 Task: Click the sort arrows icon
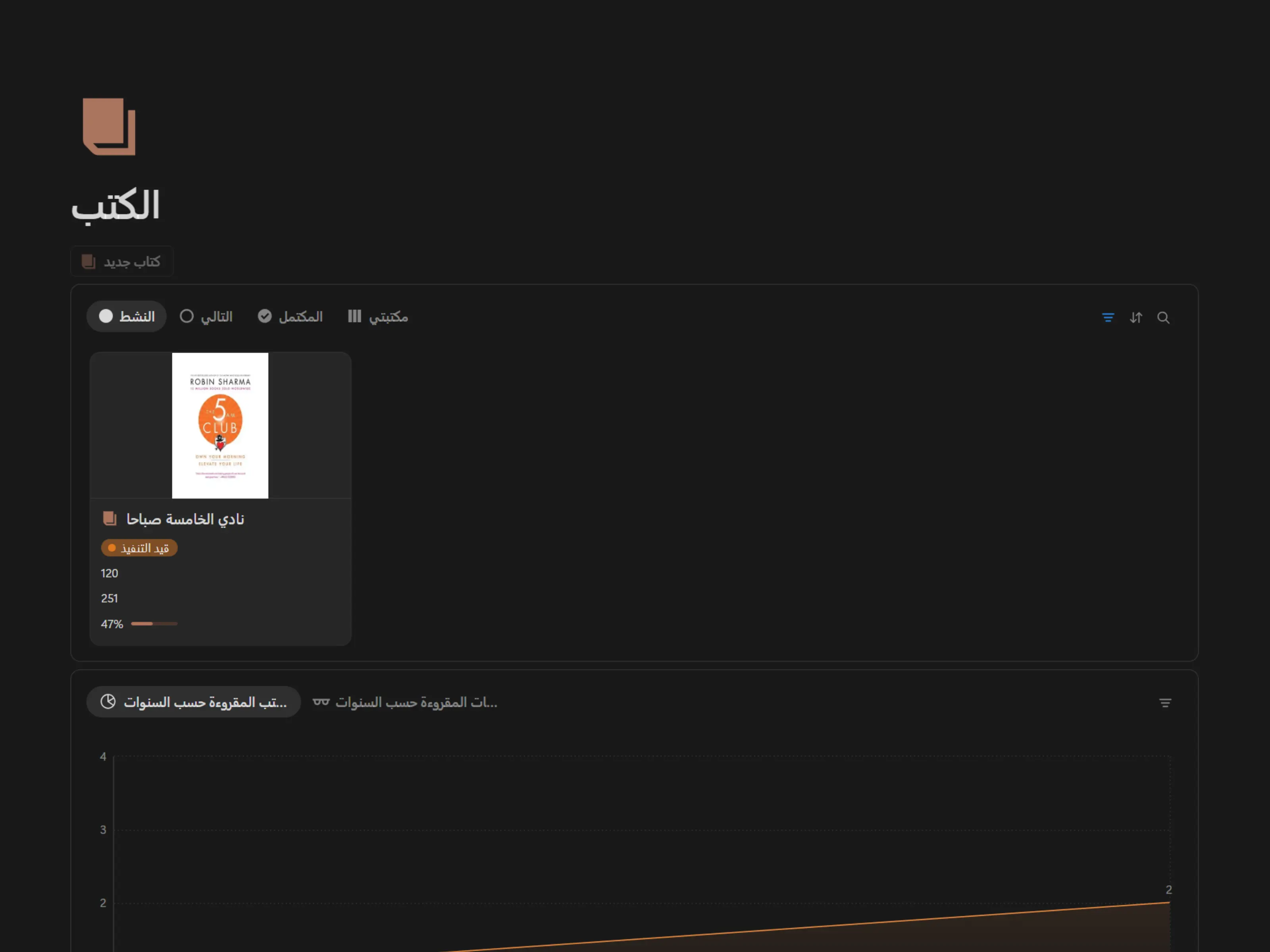tap(1135, 317)
